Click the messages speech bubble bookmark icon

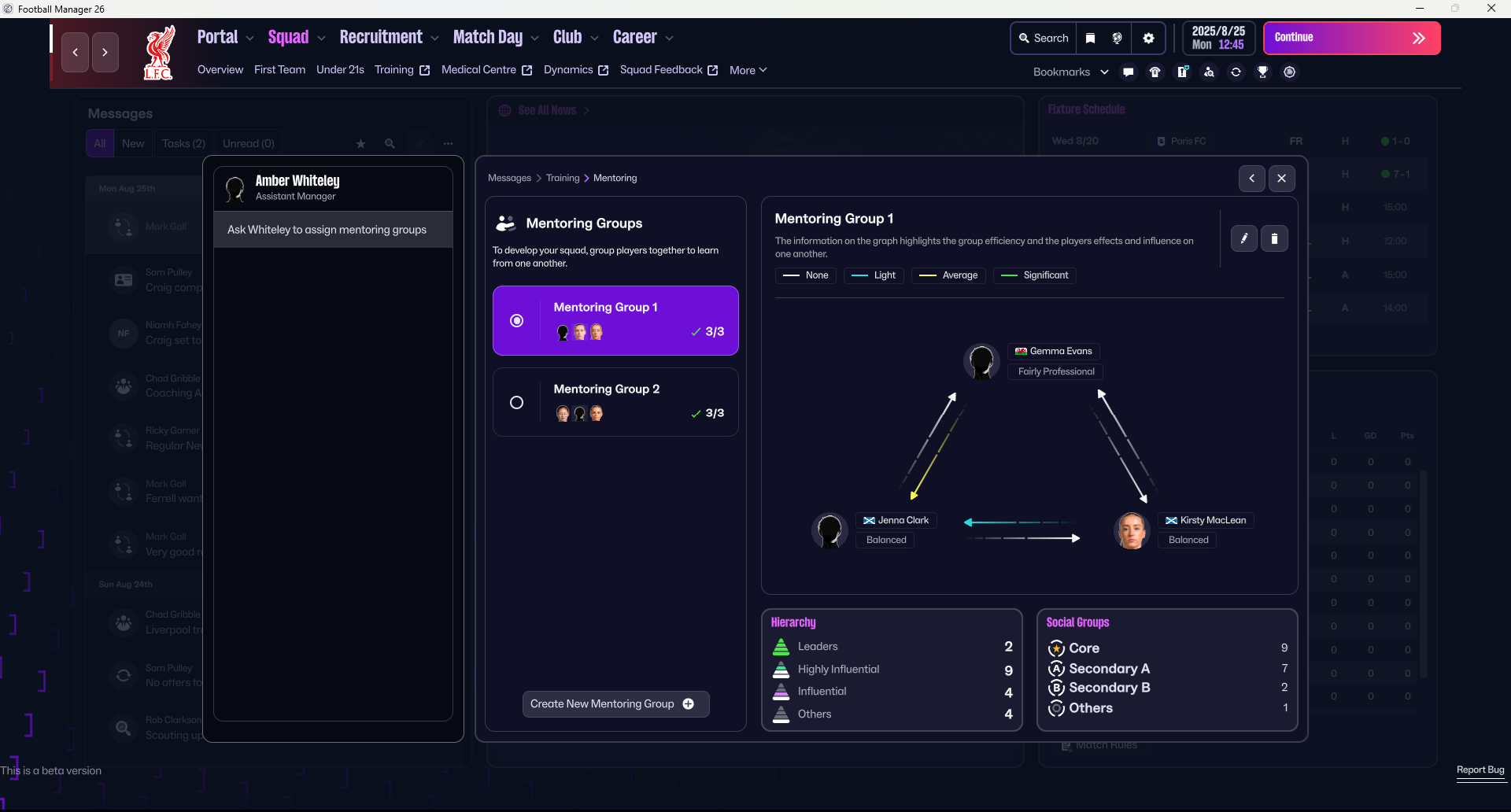coord(1129,72)
